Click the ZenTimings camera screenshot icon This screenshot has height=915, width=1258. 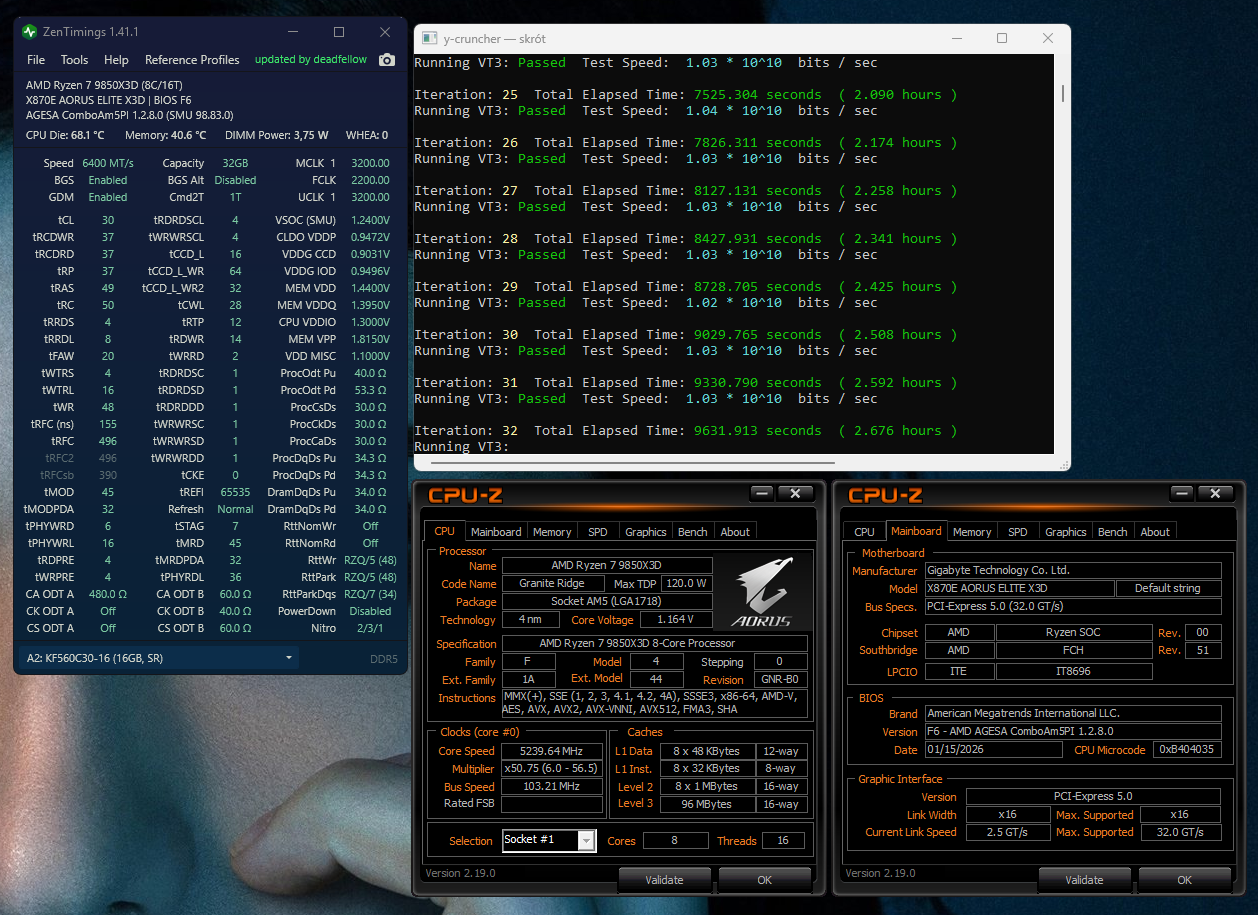[387, 60]
